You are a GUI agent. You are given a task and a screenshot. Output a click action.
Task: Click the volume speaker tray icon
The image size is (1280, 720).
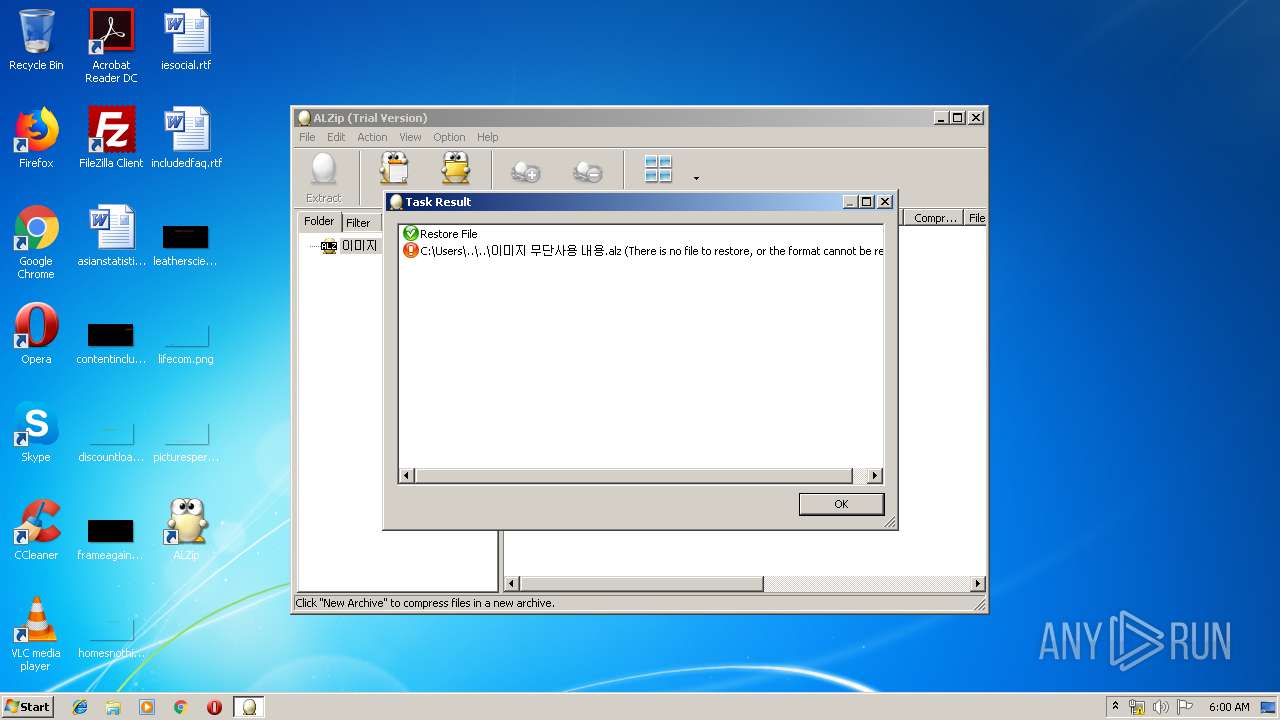[x=1160, y=707]
